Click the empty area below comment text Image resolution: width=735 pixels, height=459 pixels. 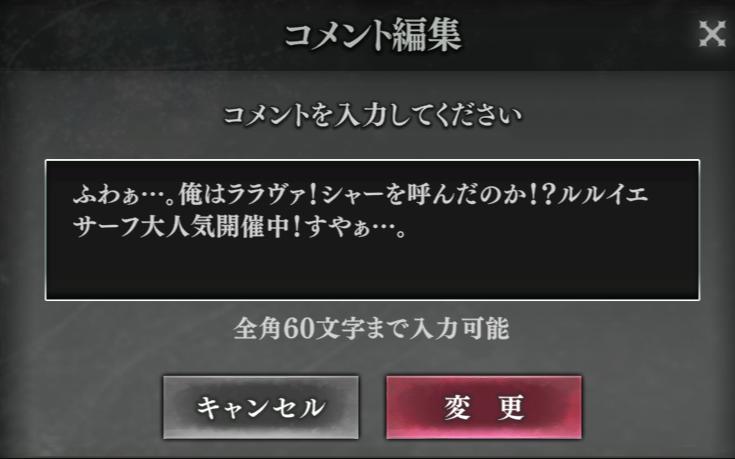(372, 272)
